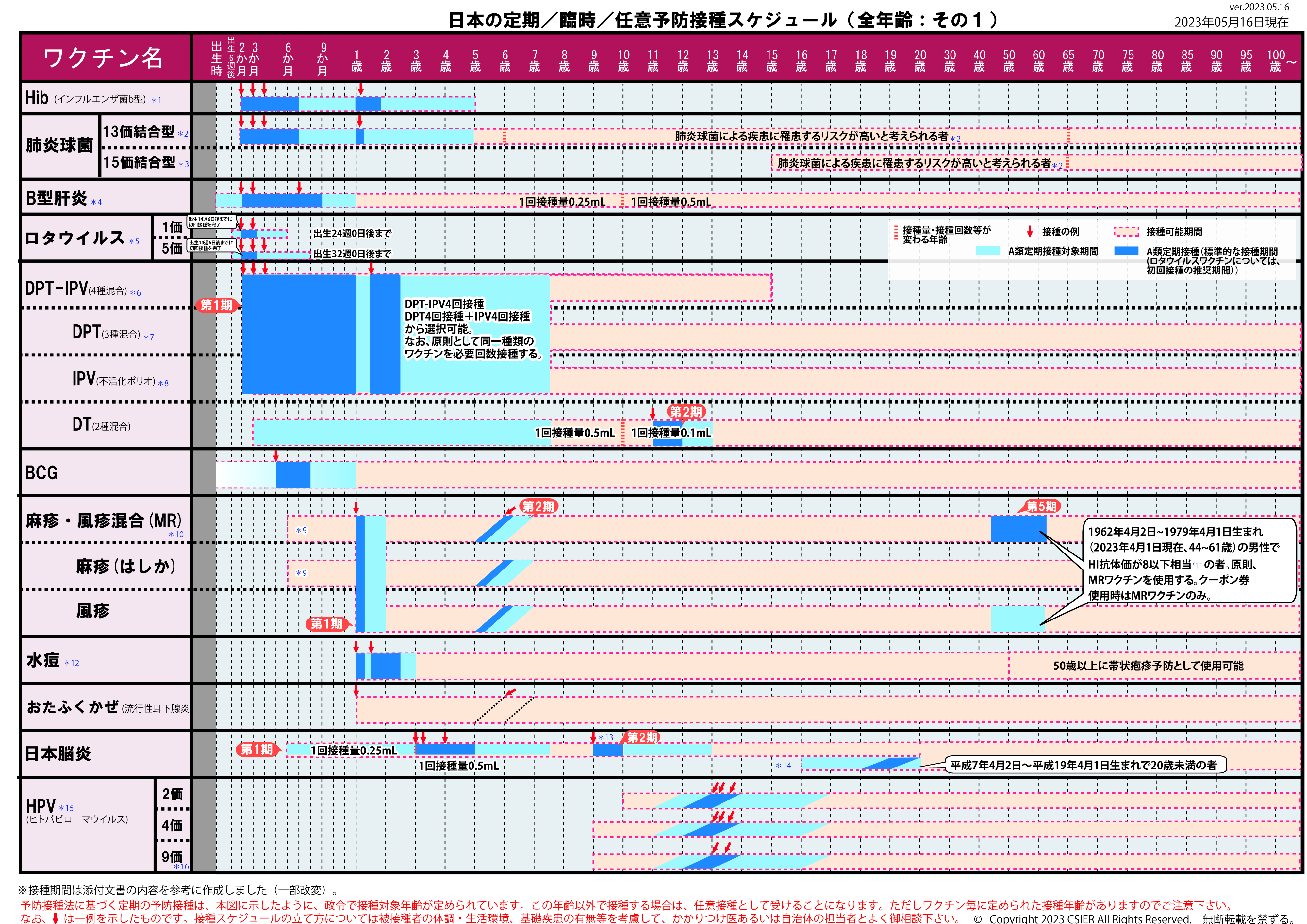Screen dimensions: 1307x924
Task: Click the 出生32週0日後まで note
Action: (x=352, y=254)
